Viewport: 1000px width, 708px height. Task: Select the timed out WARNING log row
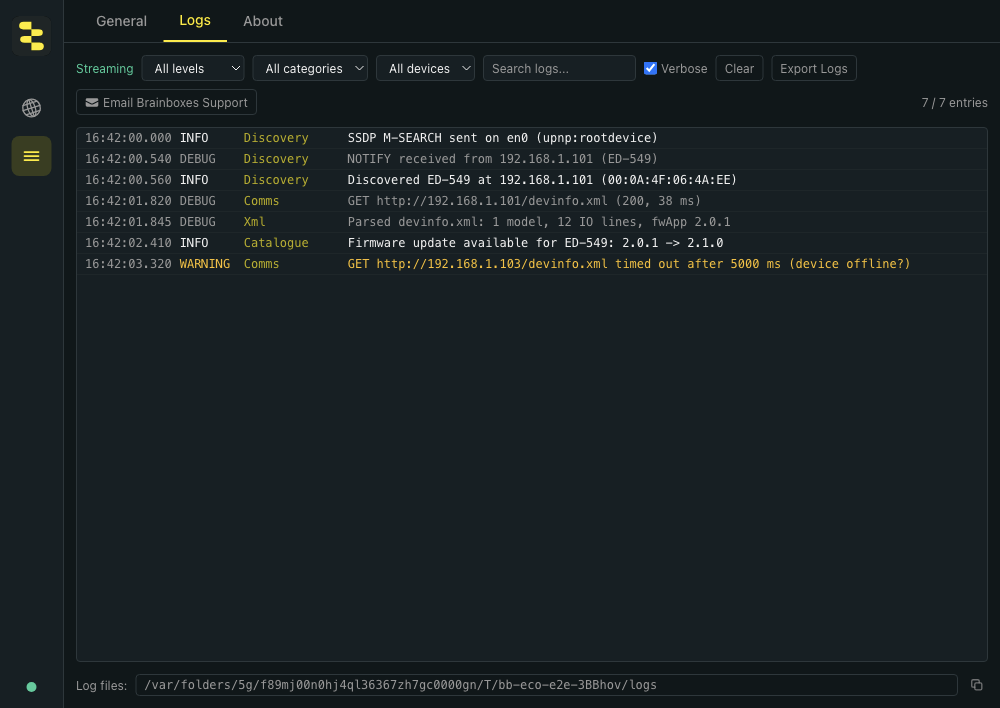click(x=532, y=264)
